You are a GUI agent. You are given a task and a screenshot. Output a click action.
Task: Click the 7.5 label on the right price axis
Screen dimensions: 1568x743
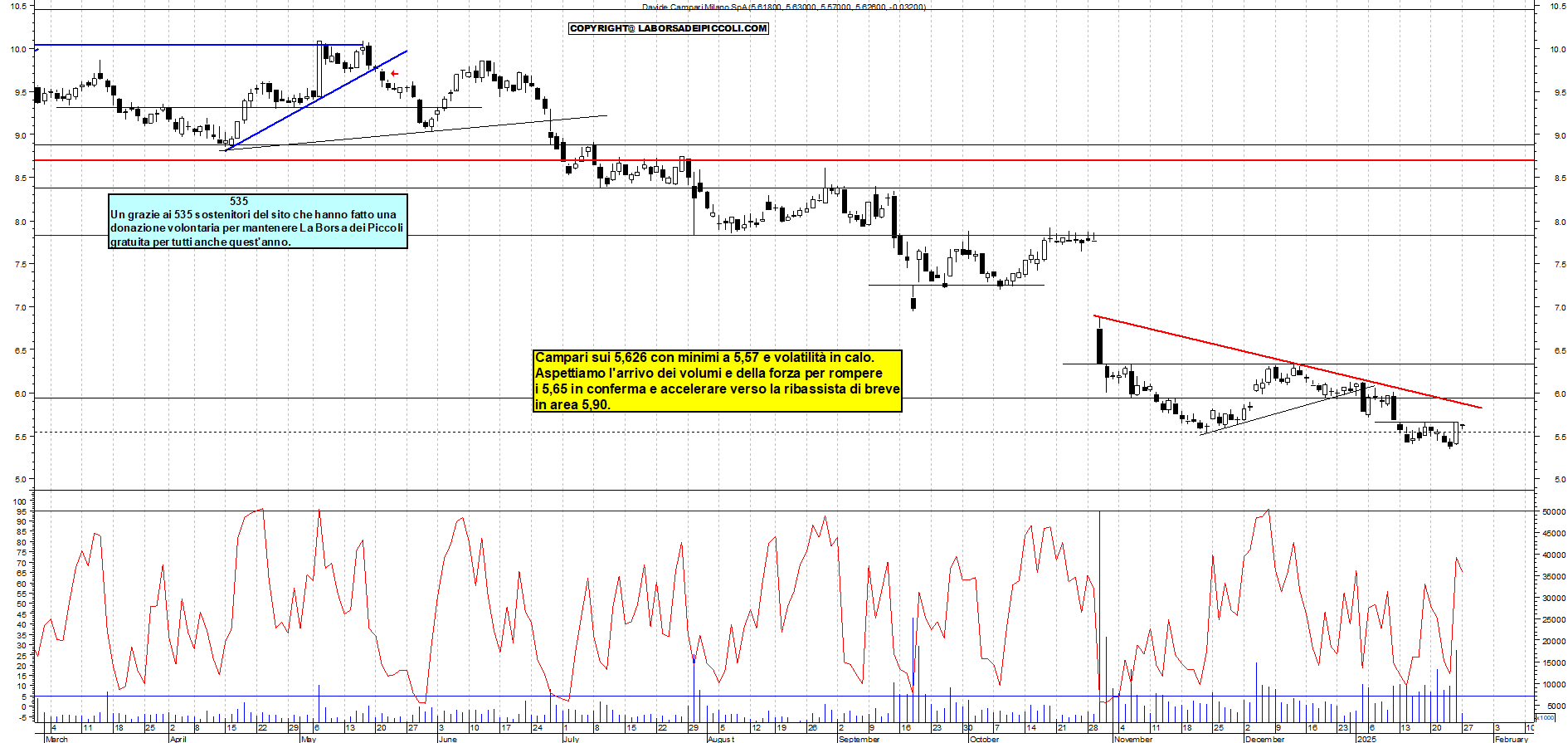click(1560, 264)
